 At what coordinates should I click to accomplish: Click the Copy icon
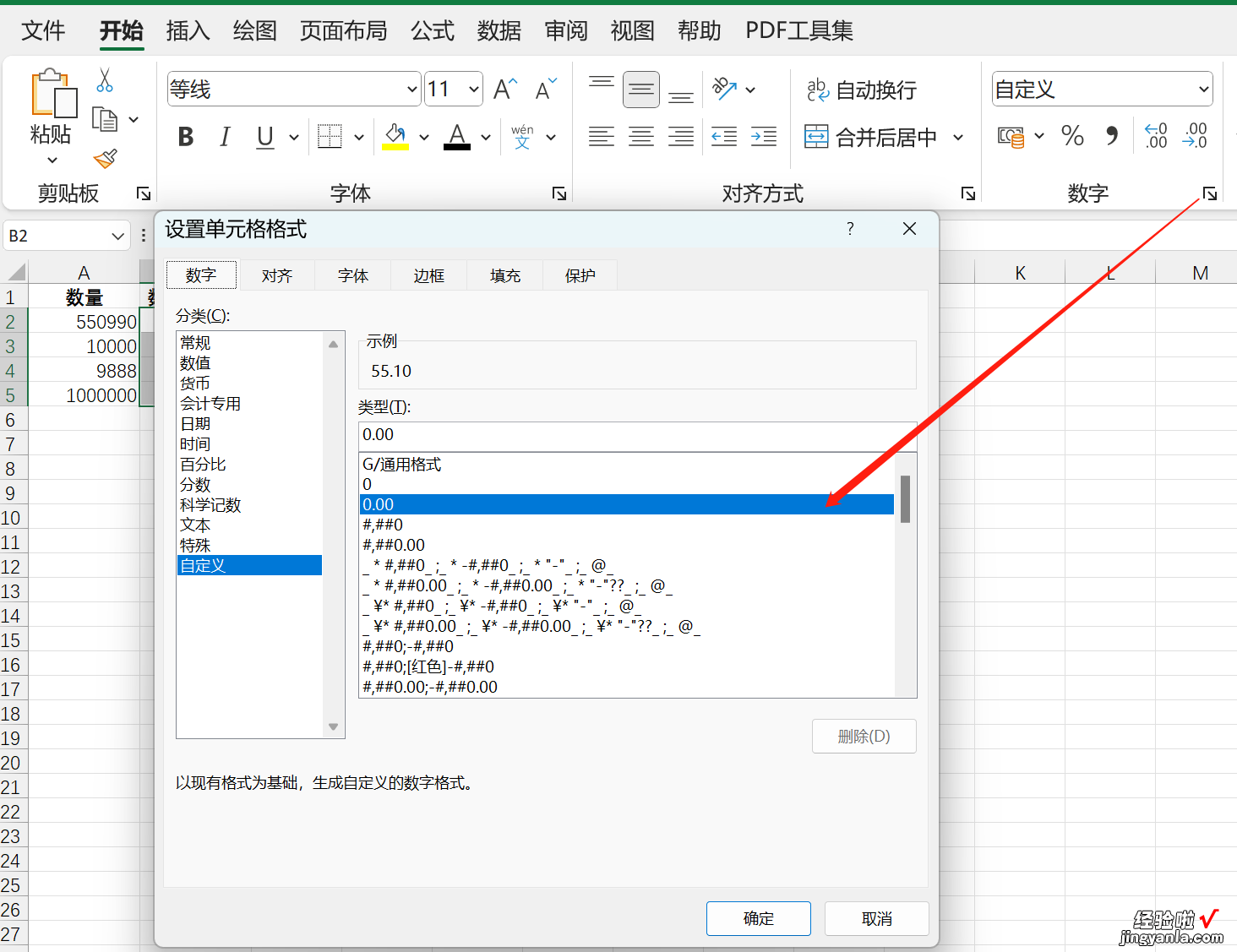[105, 119]
